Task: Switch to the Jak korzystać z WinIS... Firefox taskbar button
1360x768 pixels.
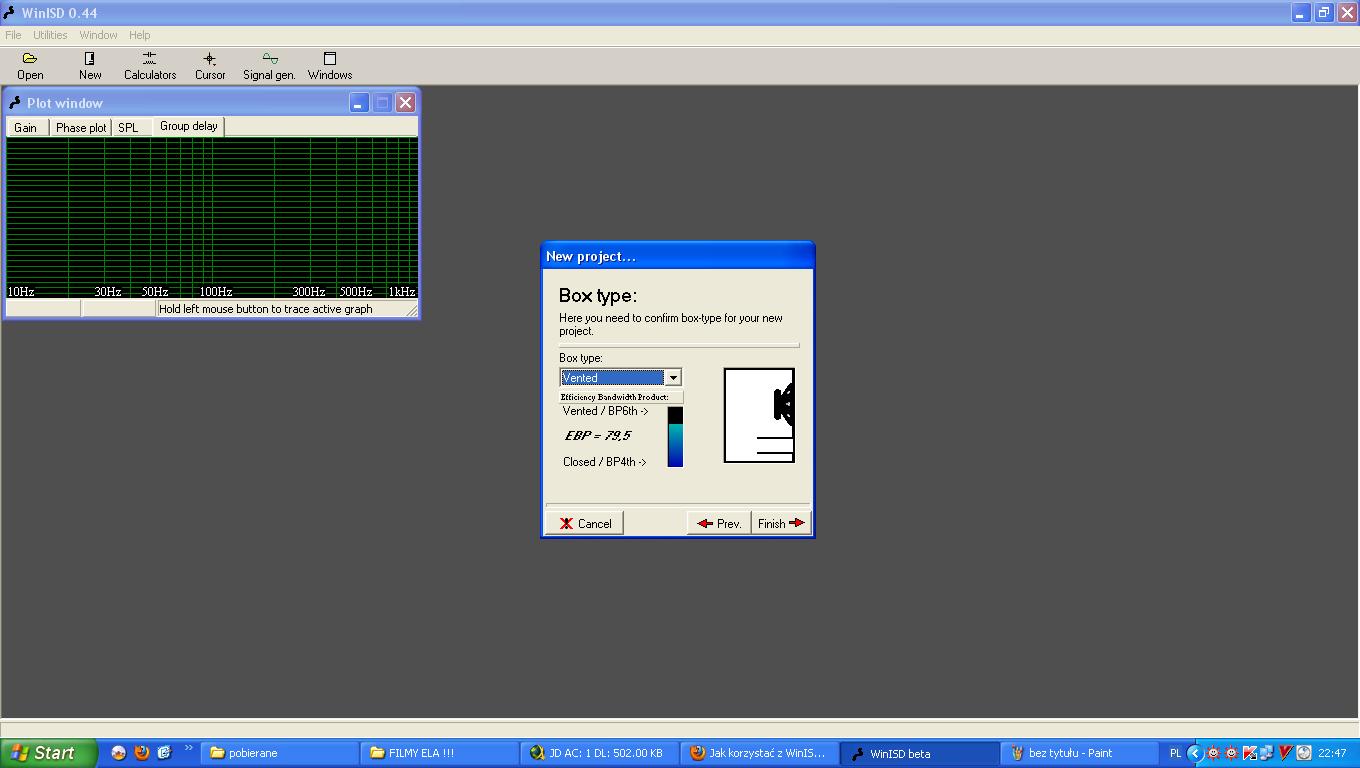Action: point(759,753)
